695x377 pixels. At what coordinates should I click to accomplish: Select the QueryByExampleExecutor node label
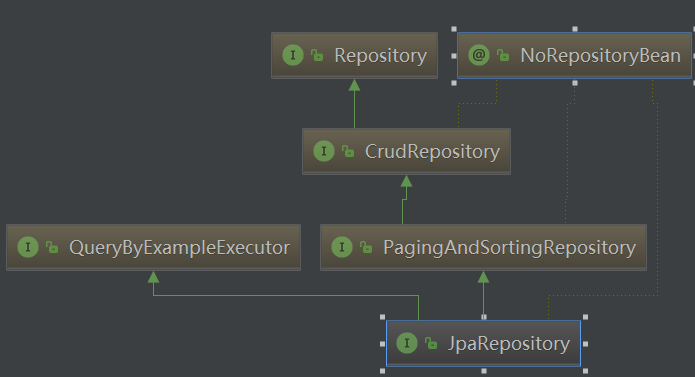(x=180, y=248)
